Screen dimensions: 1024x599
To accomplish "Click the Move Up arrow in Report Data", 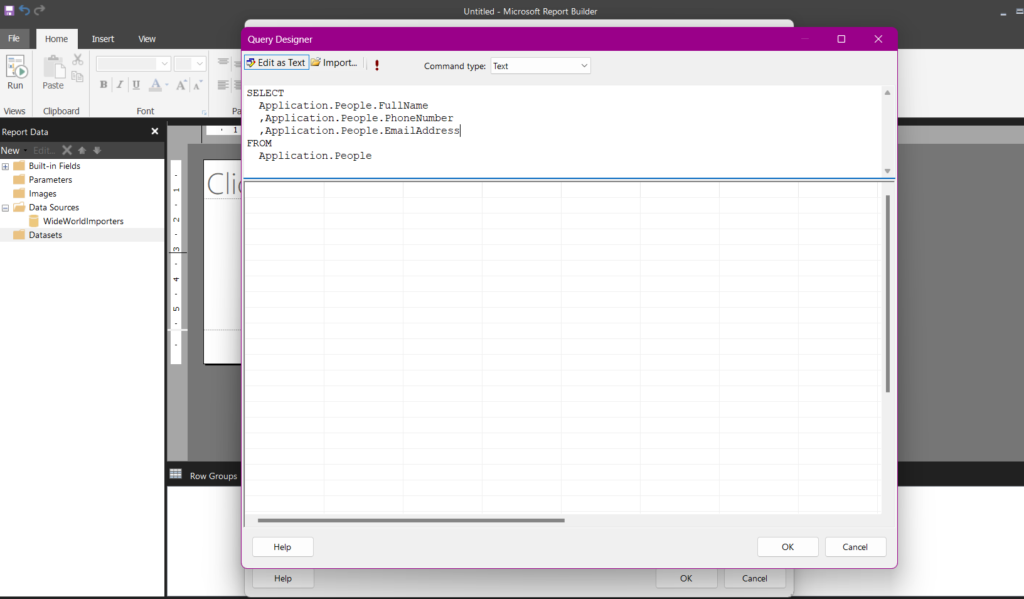I will click(82, 150).
